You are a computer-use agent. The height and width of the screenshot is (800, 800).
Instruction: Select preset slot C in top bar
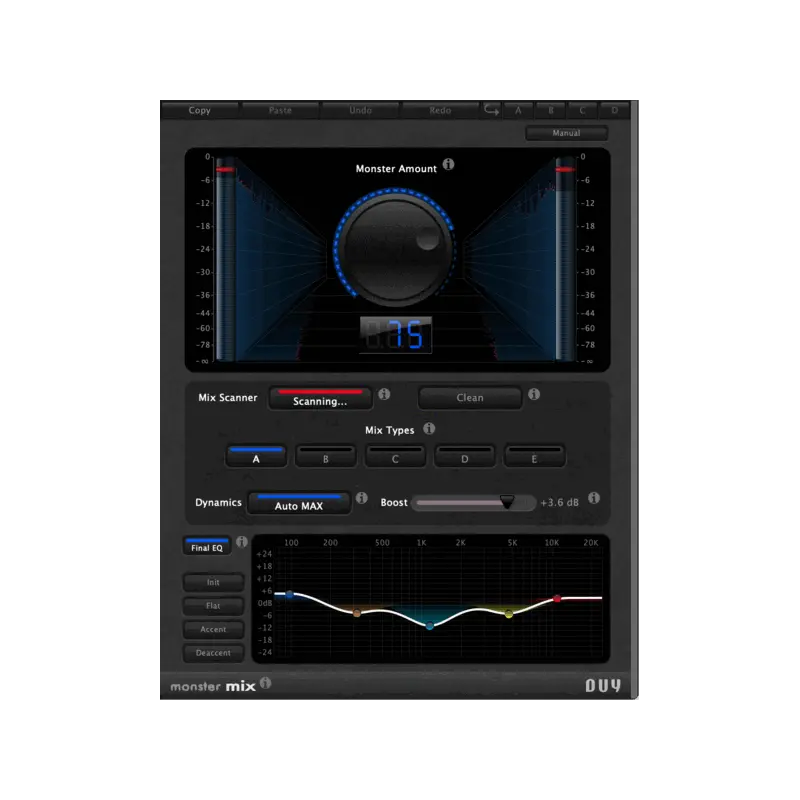pos(582,110)
